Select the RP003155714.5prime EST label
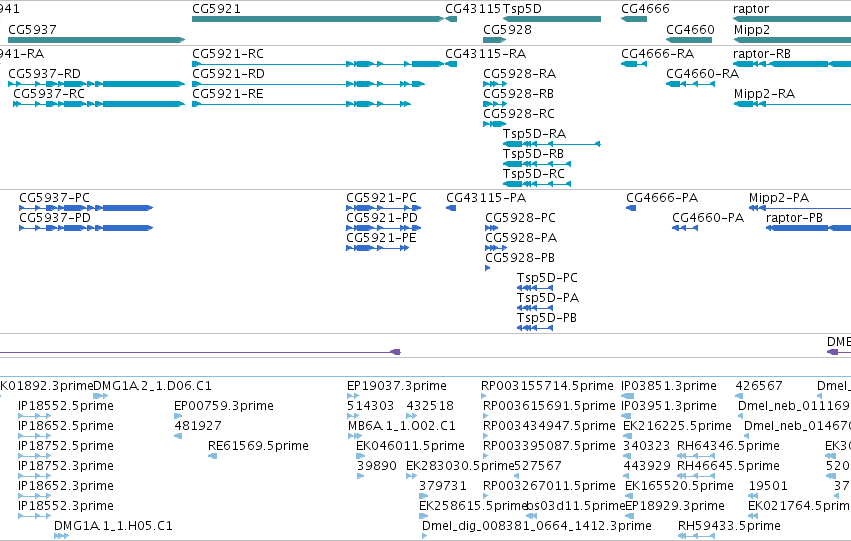 [547, 386]
